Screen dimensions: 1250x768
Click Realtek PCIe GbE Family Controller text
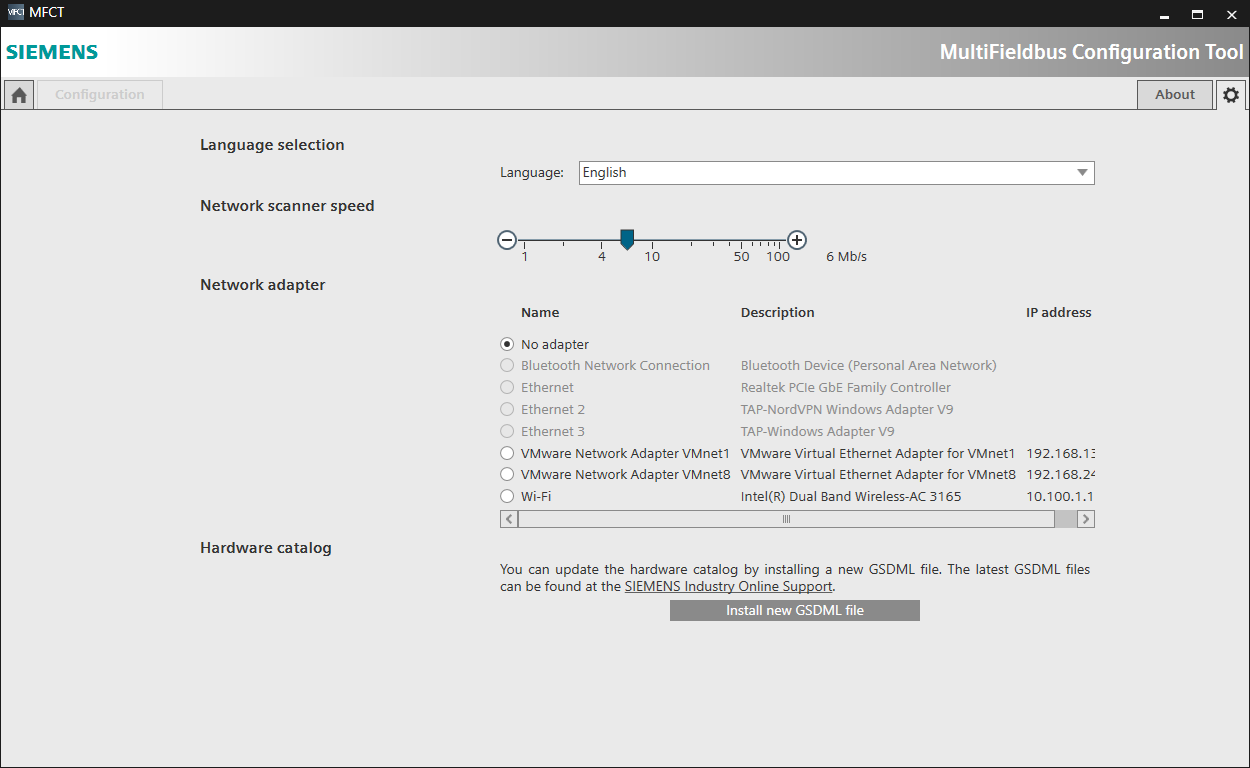point(846,388)
